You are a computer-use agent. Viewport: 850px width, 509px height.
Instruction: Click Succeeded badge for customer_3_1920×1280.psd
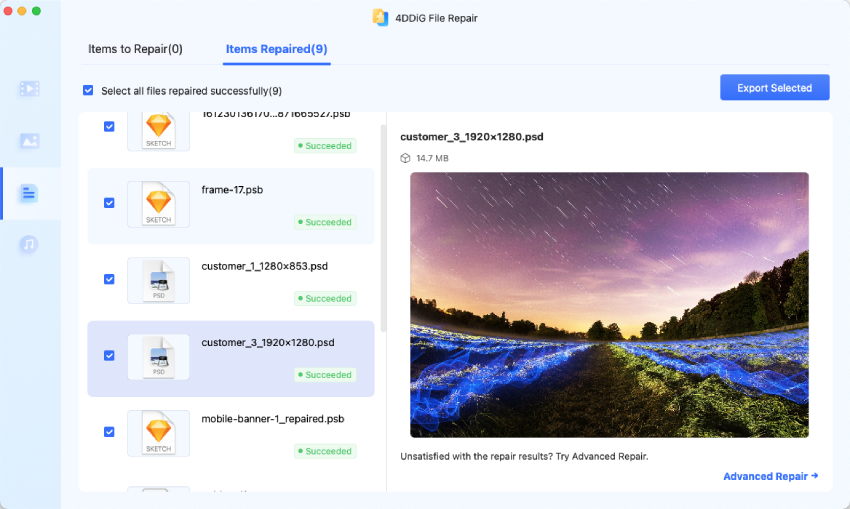point(325,375)
